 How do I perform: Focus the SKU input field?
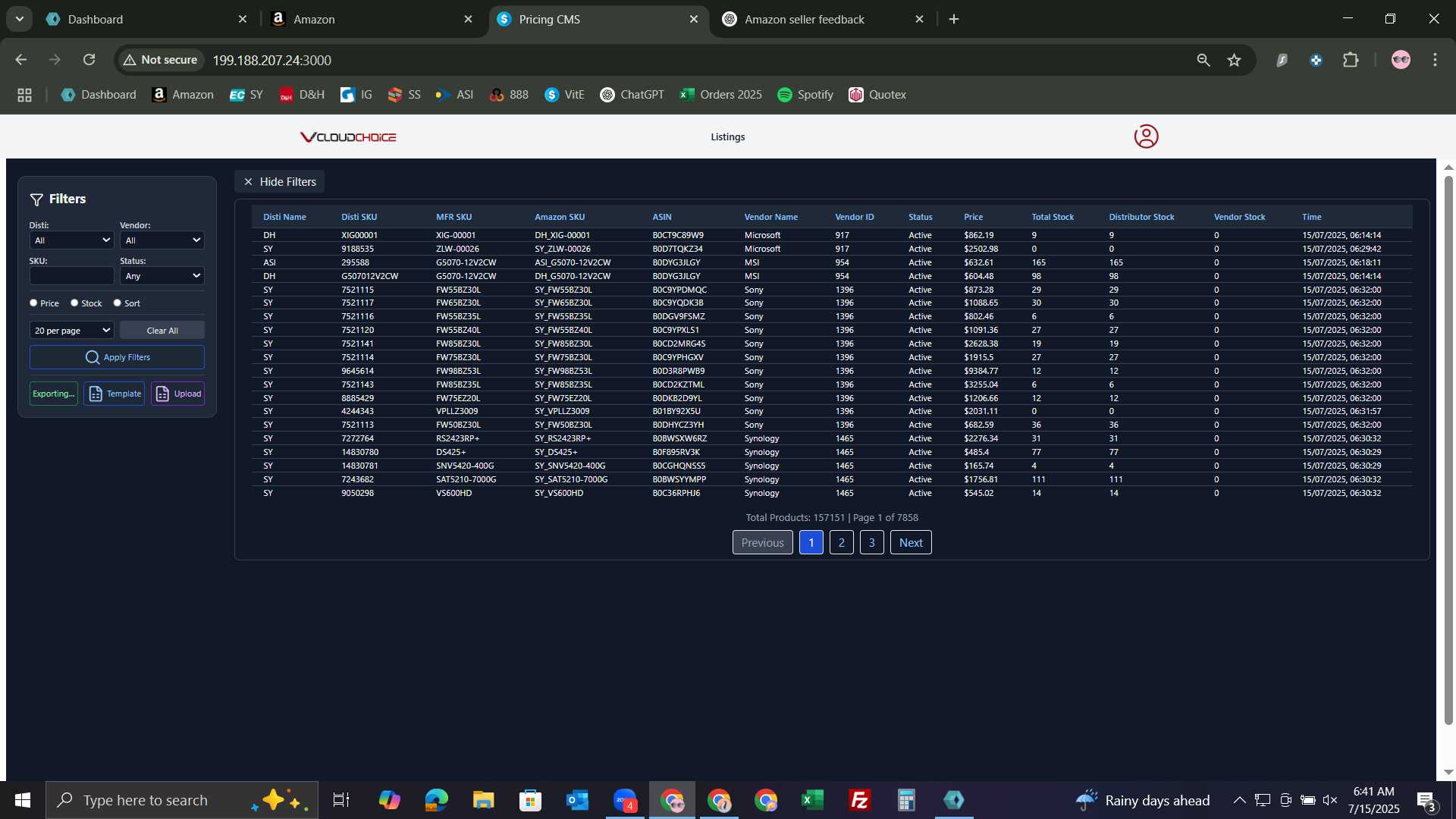pyautogui.click(x=71, y=276)
